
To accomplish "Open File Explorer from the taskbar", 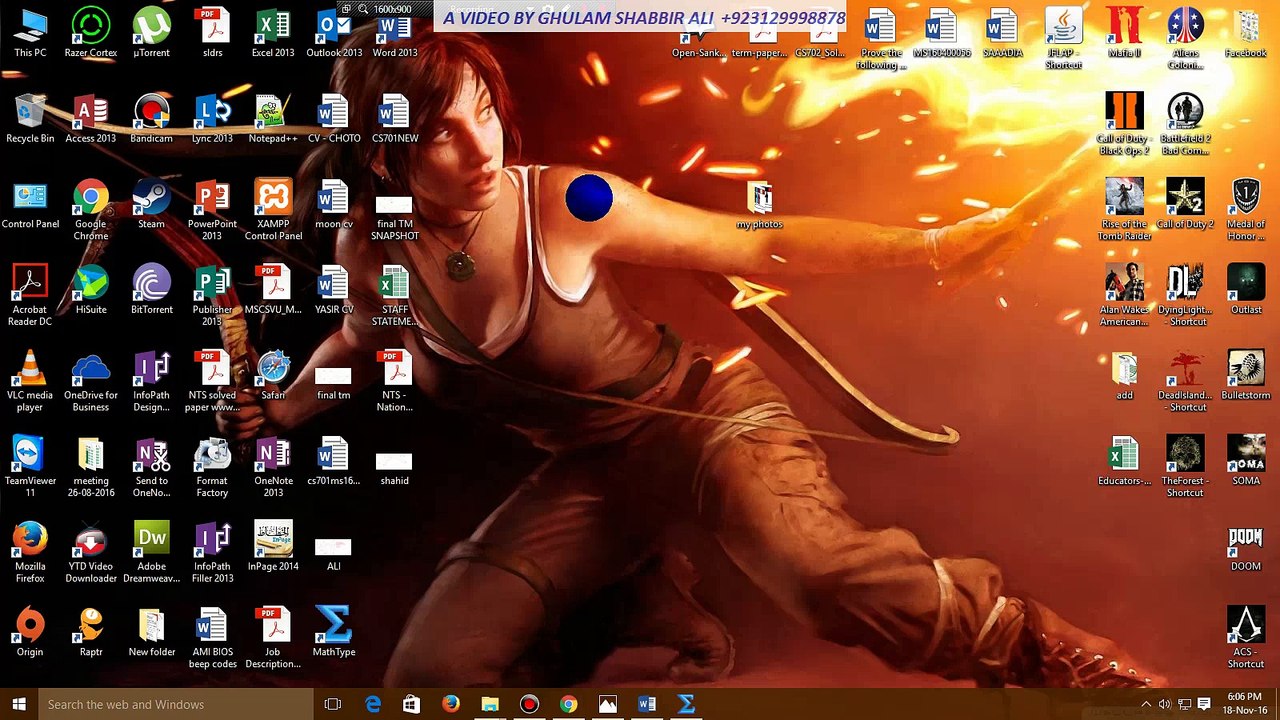I will tap(489, 704).
